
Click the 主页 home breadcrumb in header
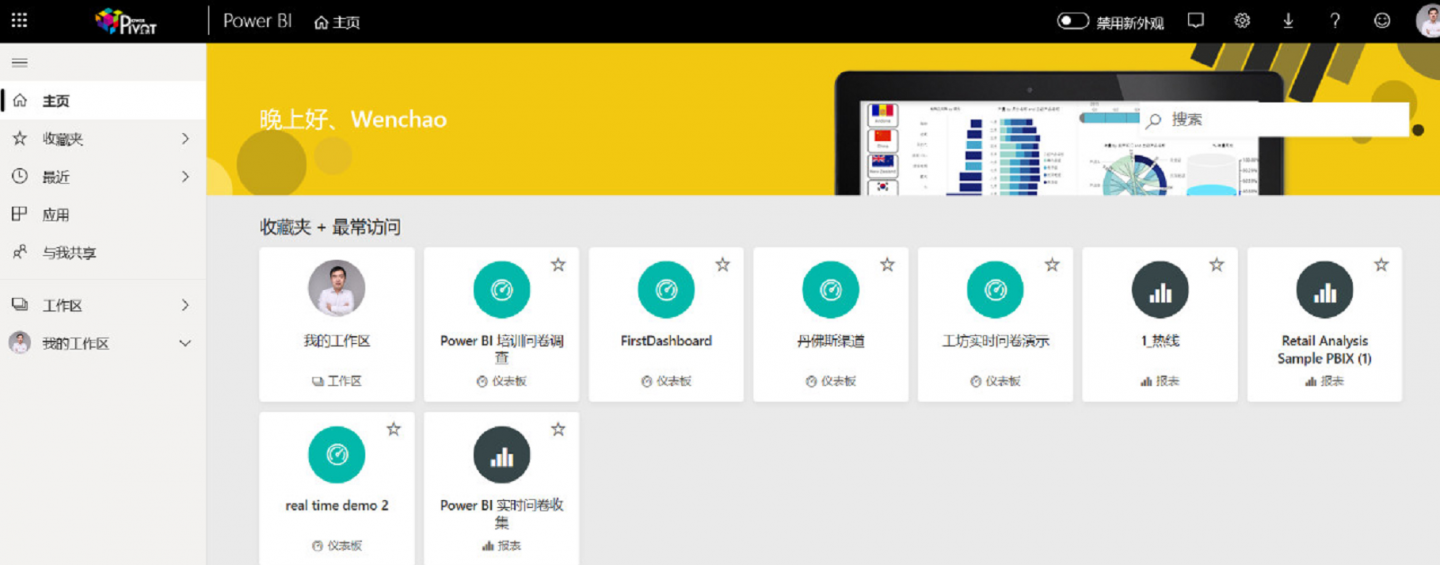[x=337, y=22]
